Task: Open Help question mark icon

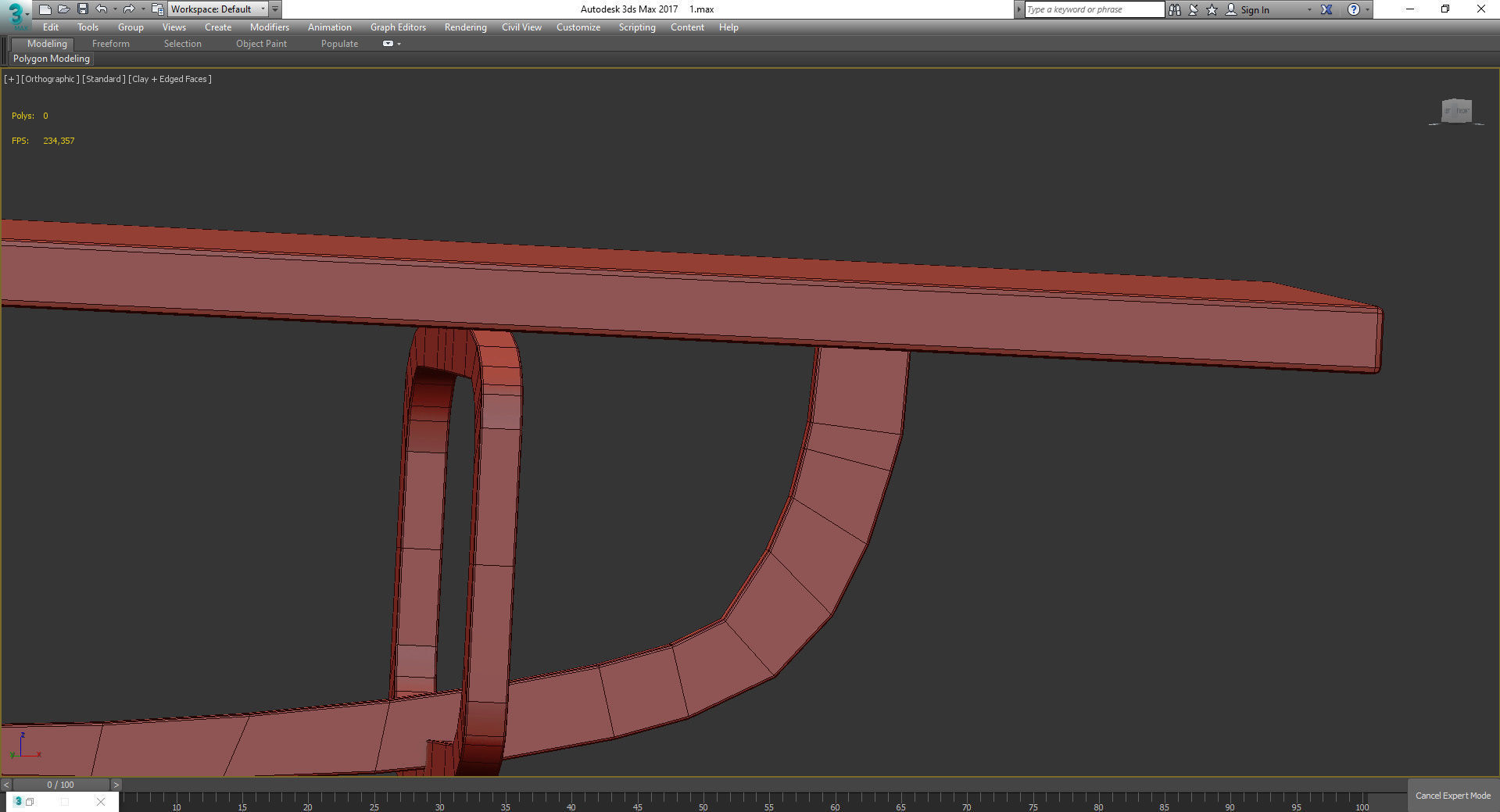Action: coord(1354,9)
